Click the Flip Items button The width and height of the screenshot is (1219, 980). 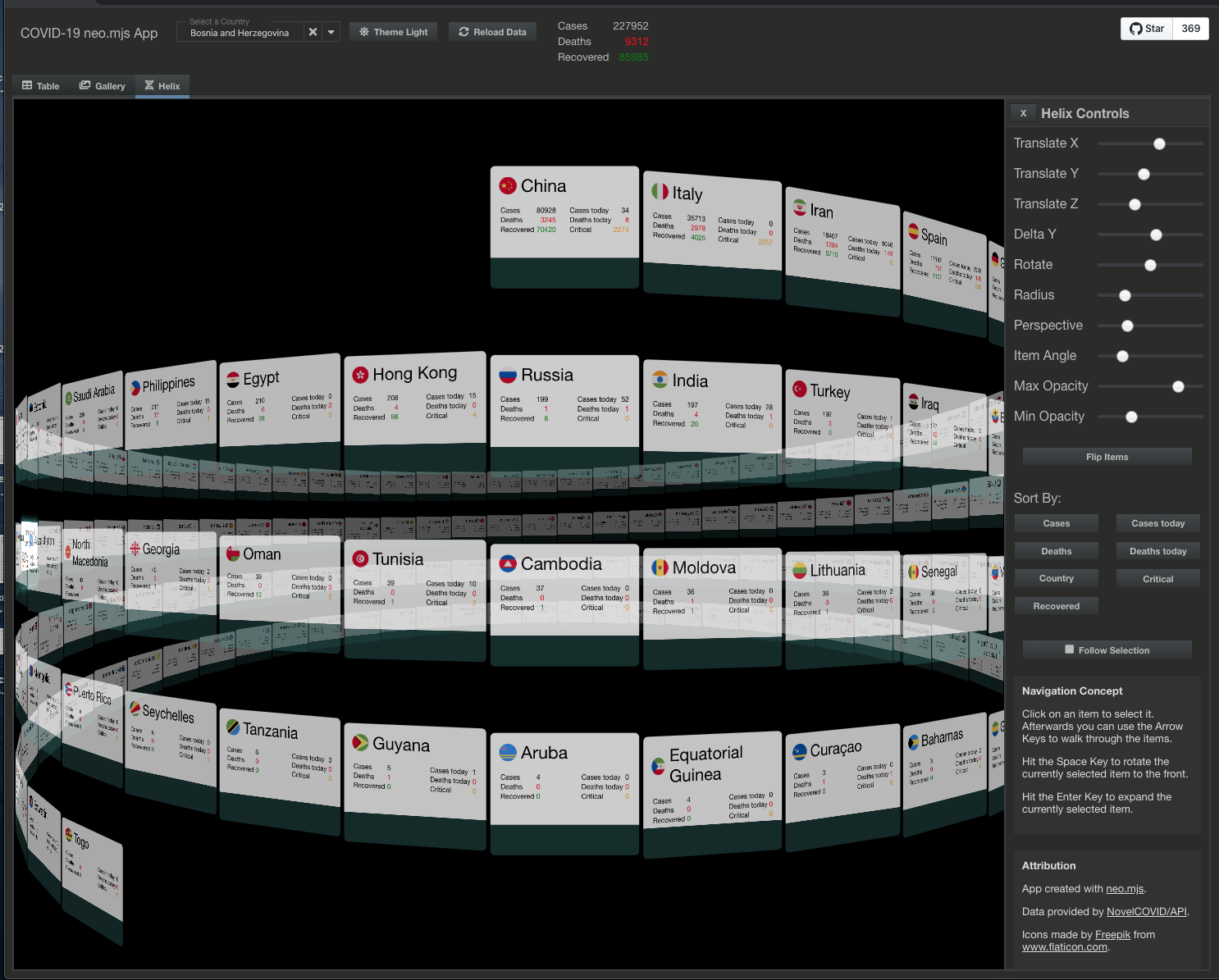[x=1107, y=457]
